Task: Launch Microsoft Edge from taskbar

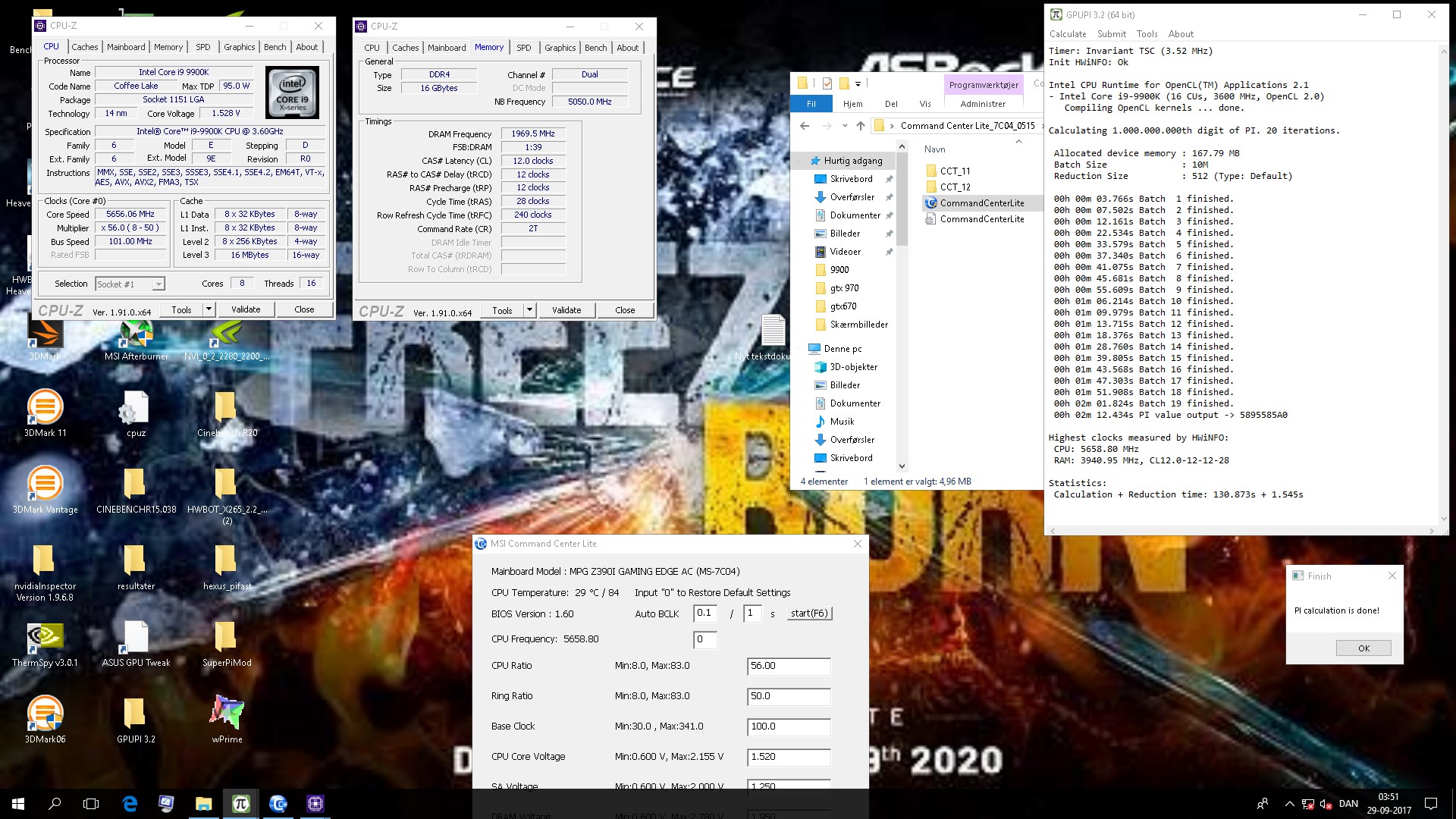Action: tap(130, 803)
